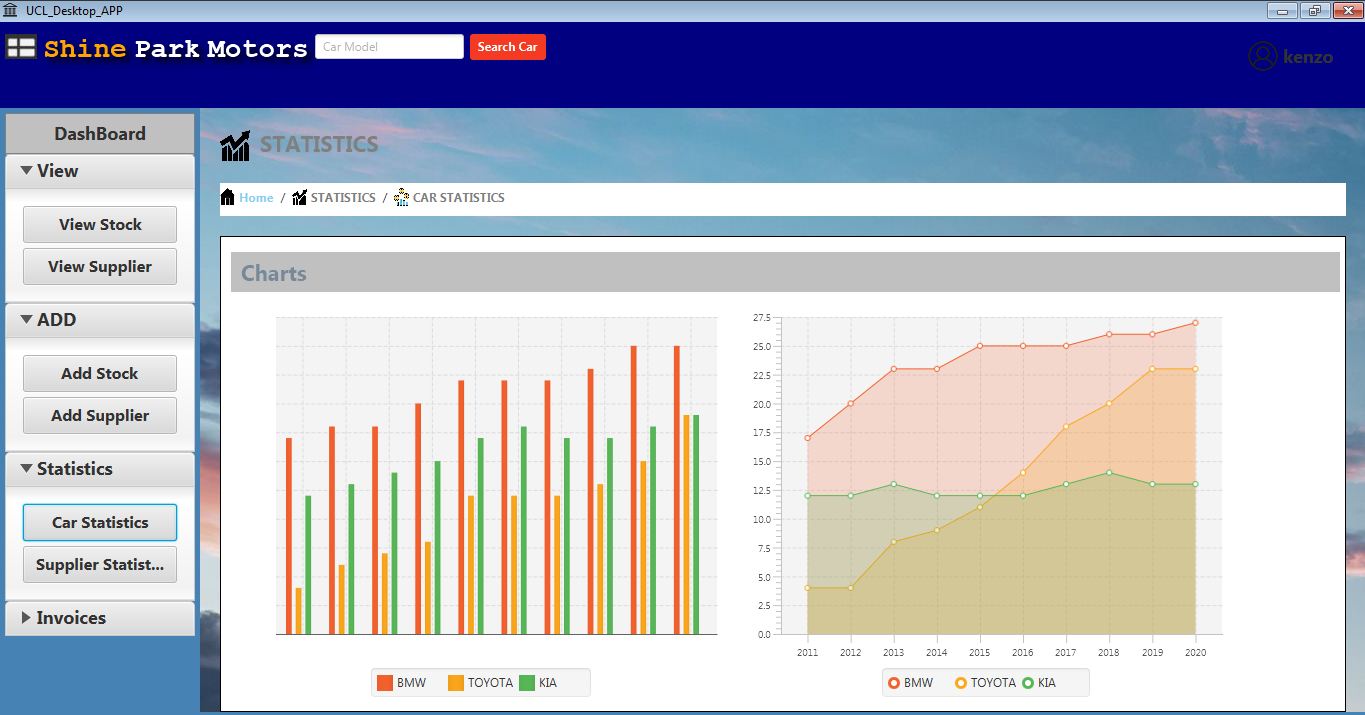Click the BMW swatch in bar chart legend

385,683
